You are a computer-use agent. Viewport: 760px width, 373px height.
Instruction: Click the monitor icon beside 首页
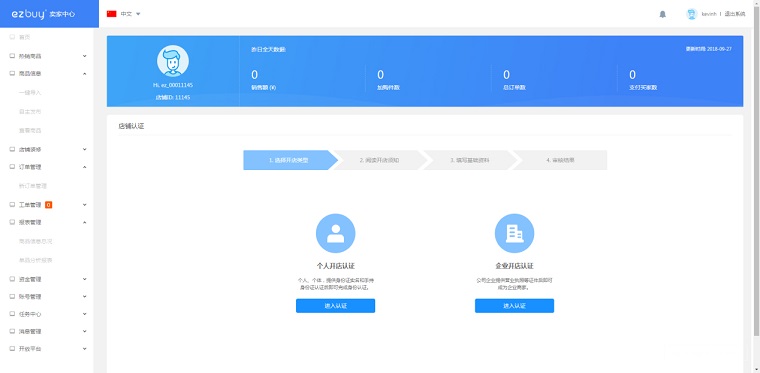pos(12,37)
